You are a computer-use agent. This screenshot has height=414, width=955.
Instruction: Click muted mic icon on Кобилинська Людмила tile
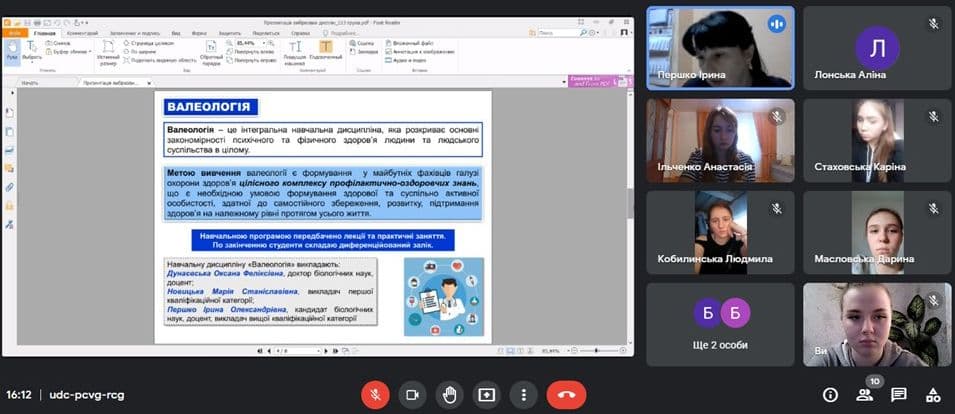777,208
